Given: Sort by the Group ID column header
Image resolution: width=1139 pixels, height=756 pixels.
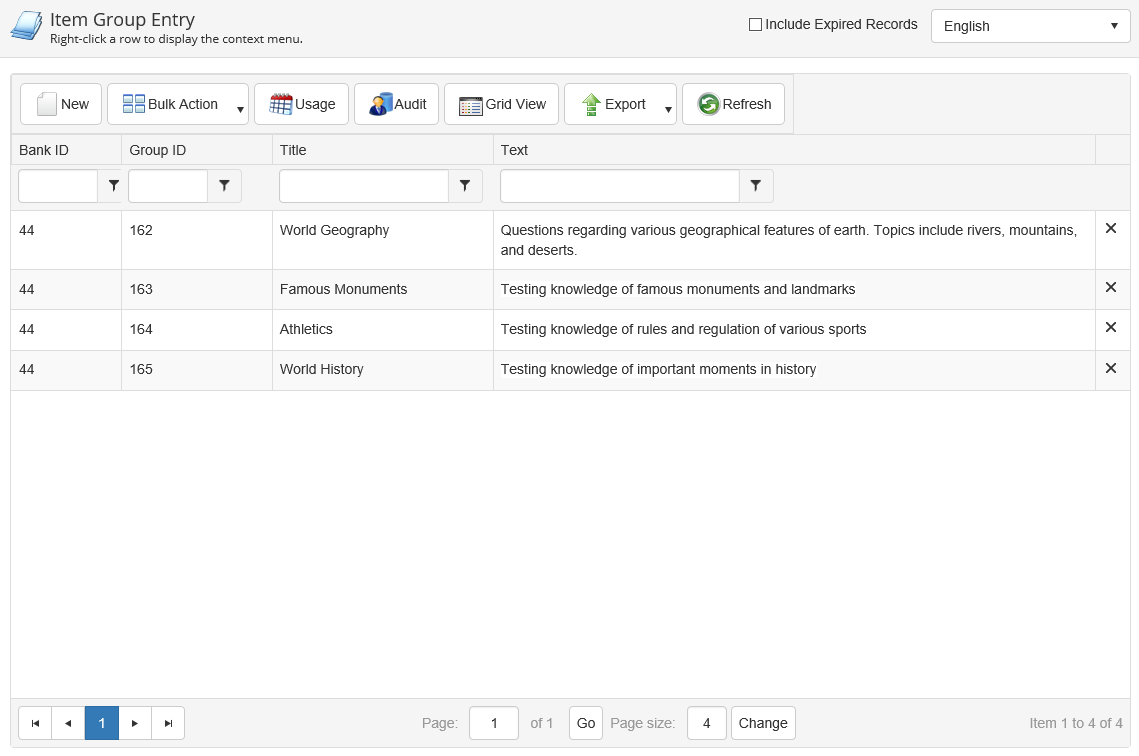Looking at the screenshot, I should 158,150.
